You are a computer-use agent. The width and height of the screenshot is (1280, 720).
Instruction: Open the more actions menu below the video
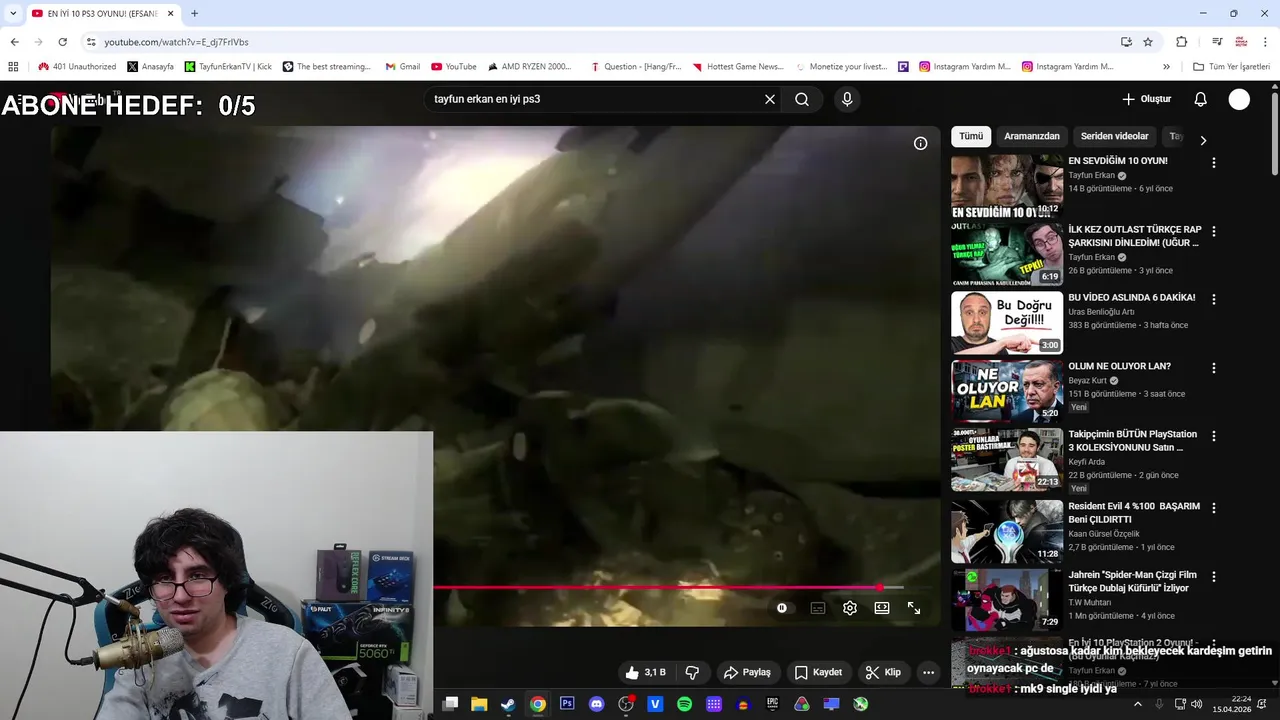click(x=929, y=673)
